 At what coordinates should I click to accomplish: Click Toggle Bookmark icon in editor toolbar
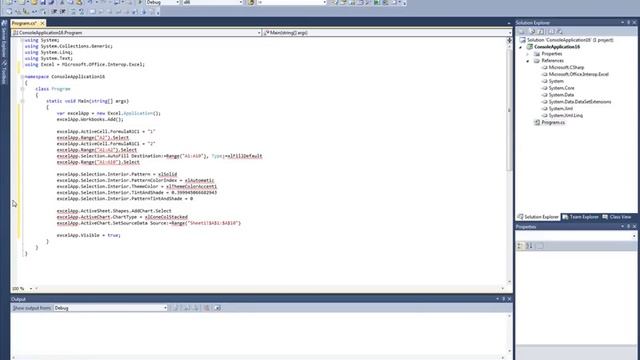[92, 12]
